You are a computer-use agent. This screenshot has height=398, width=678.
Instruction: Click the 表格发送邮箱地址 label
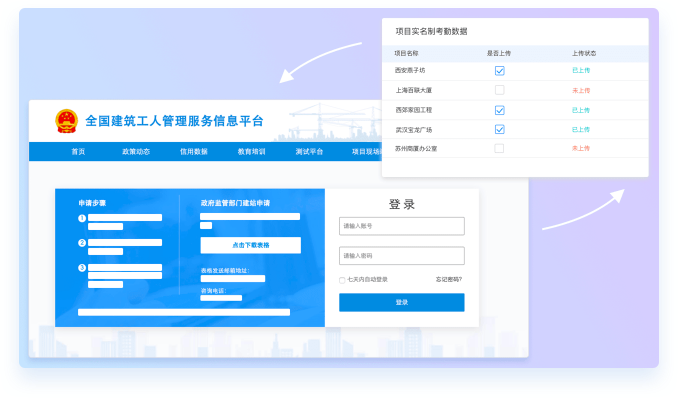click(225, 270)
